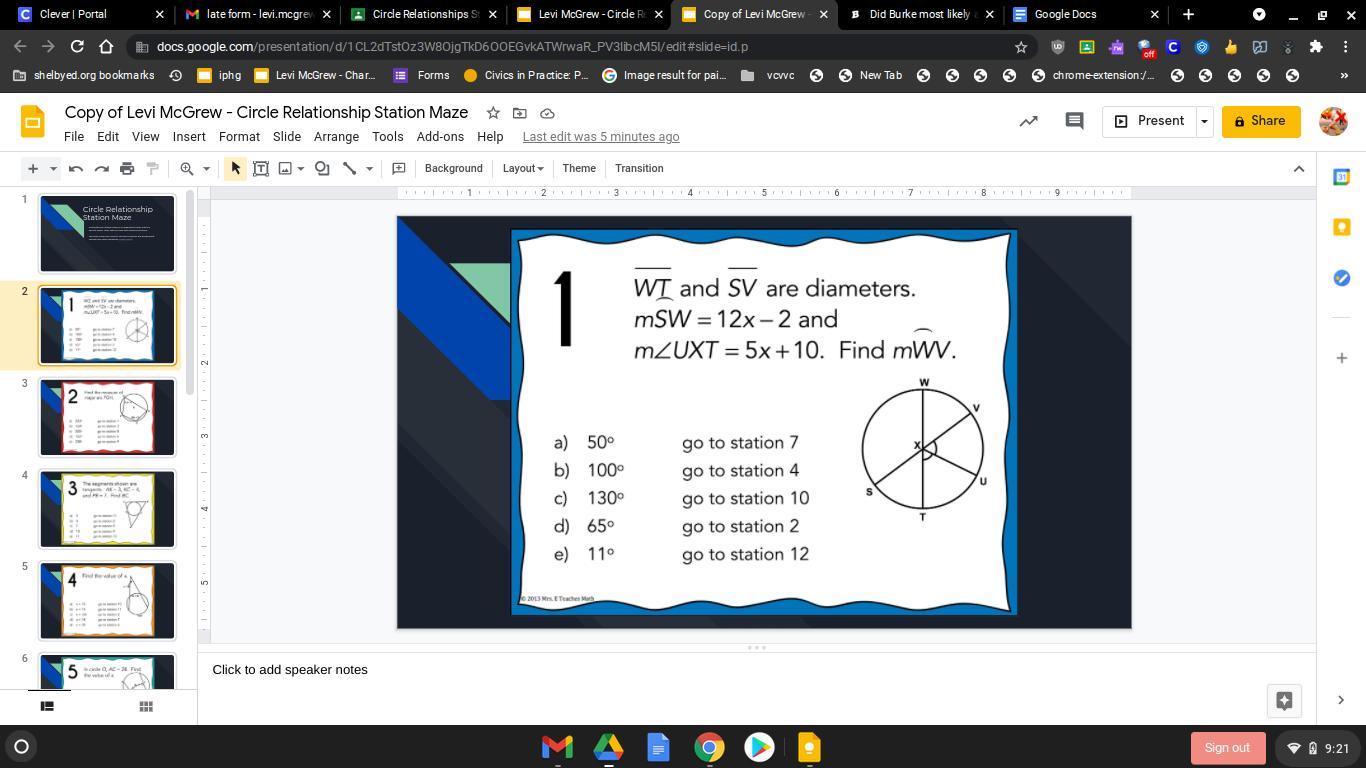
Task: Open the Add-ons menu
Action: (440, 137)
